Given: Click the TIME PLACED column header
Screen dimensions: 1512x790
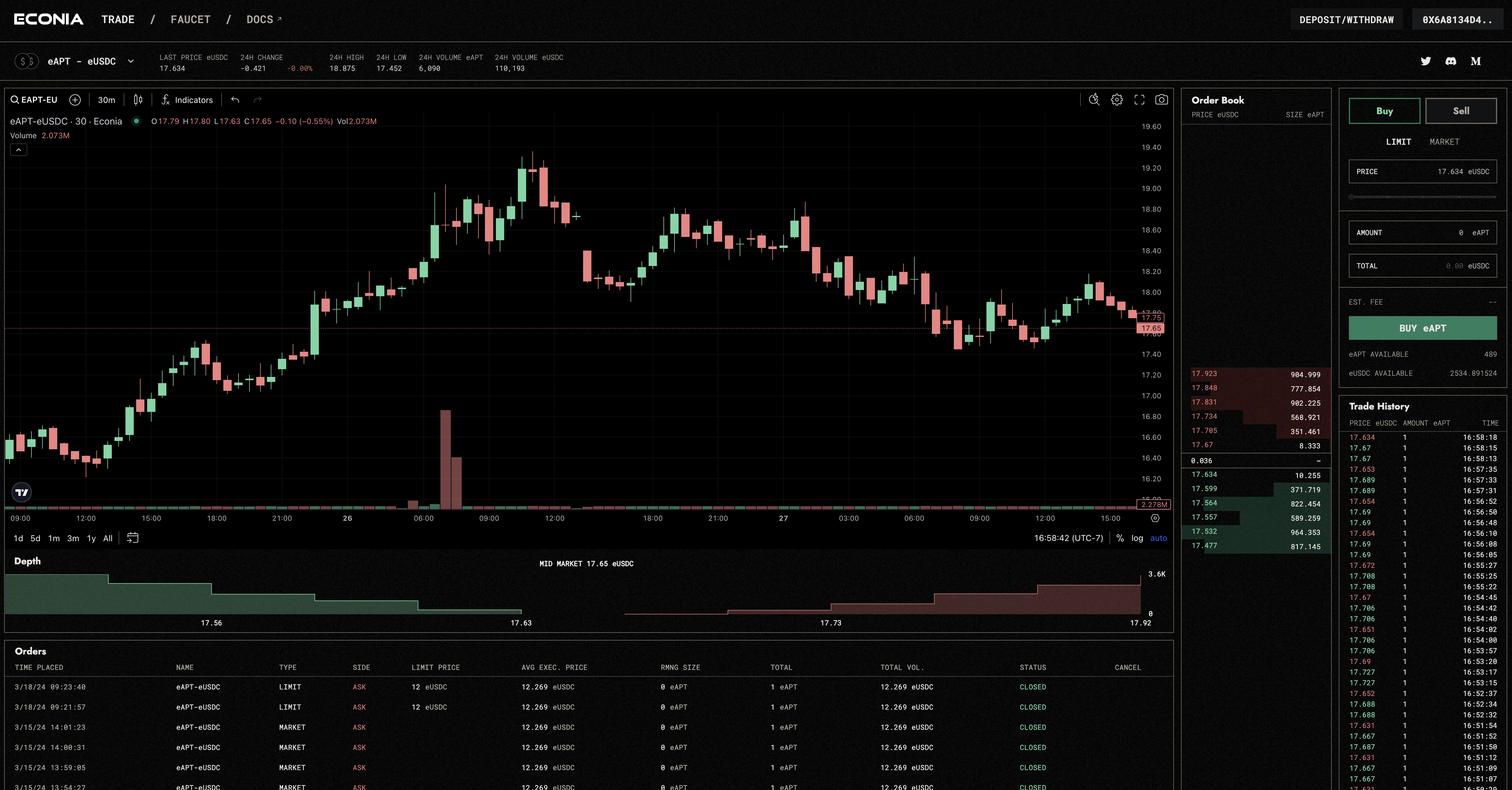Looking at the screenshot, I should (39, 667).
